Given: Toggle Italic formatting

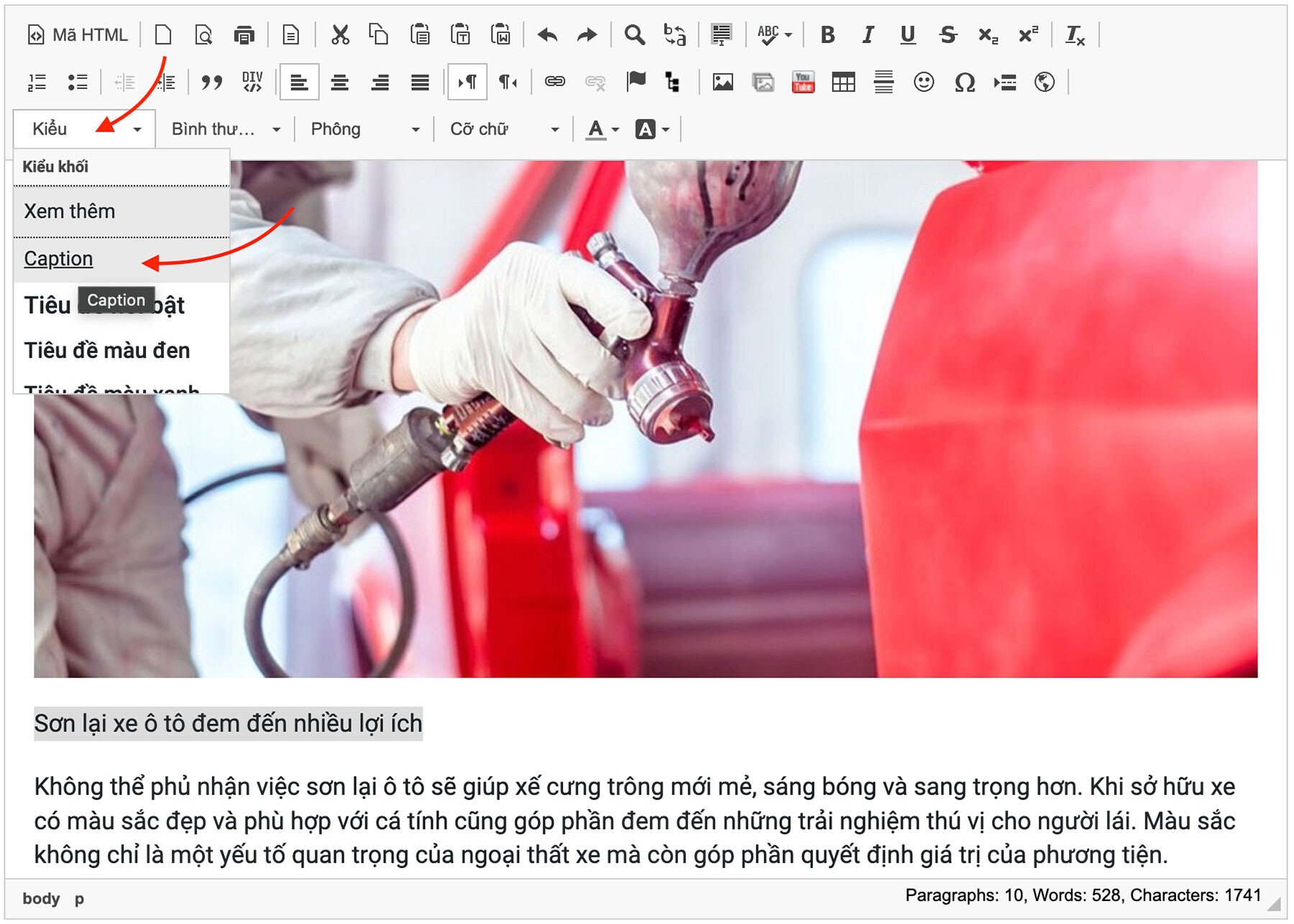Looking at the screenshot, I should tap(868, 34).
